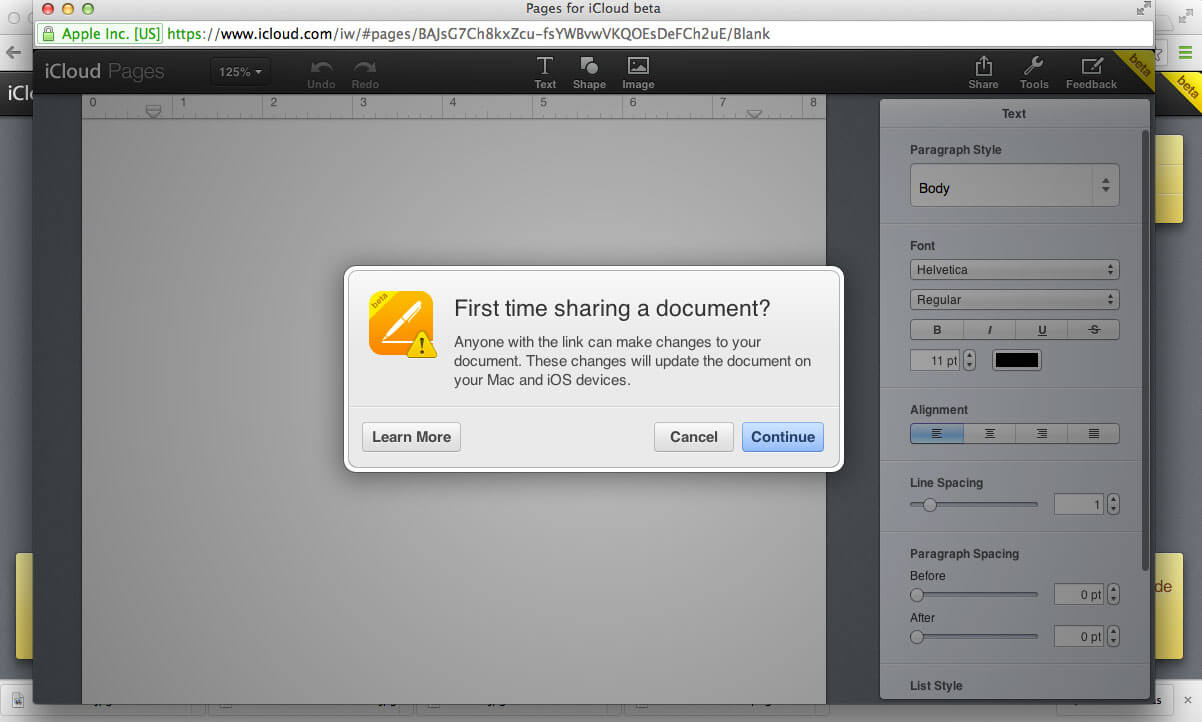This screenshot has height=722, width=1202.
Task: Open the Share options
Action: tap(983, 71)
